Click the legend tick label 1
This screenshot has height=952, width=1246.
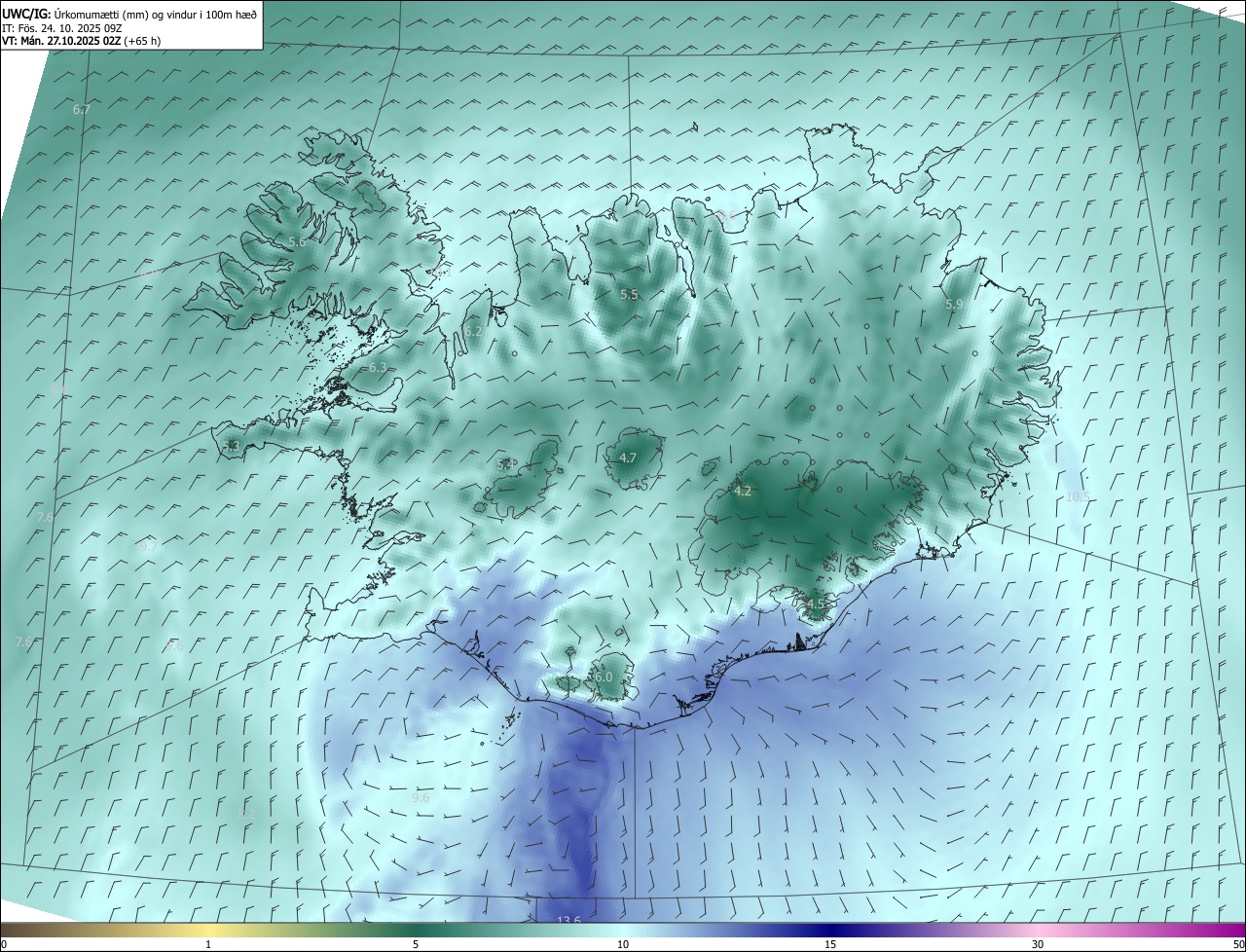208,944
